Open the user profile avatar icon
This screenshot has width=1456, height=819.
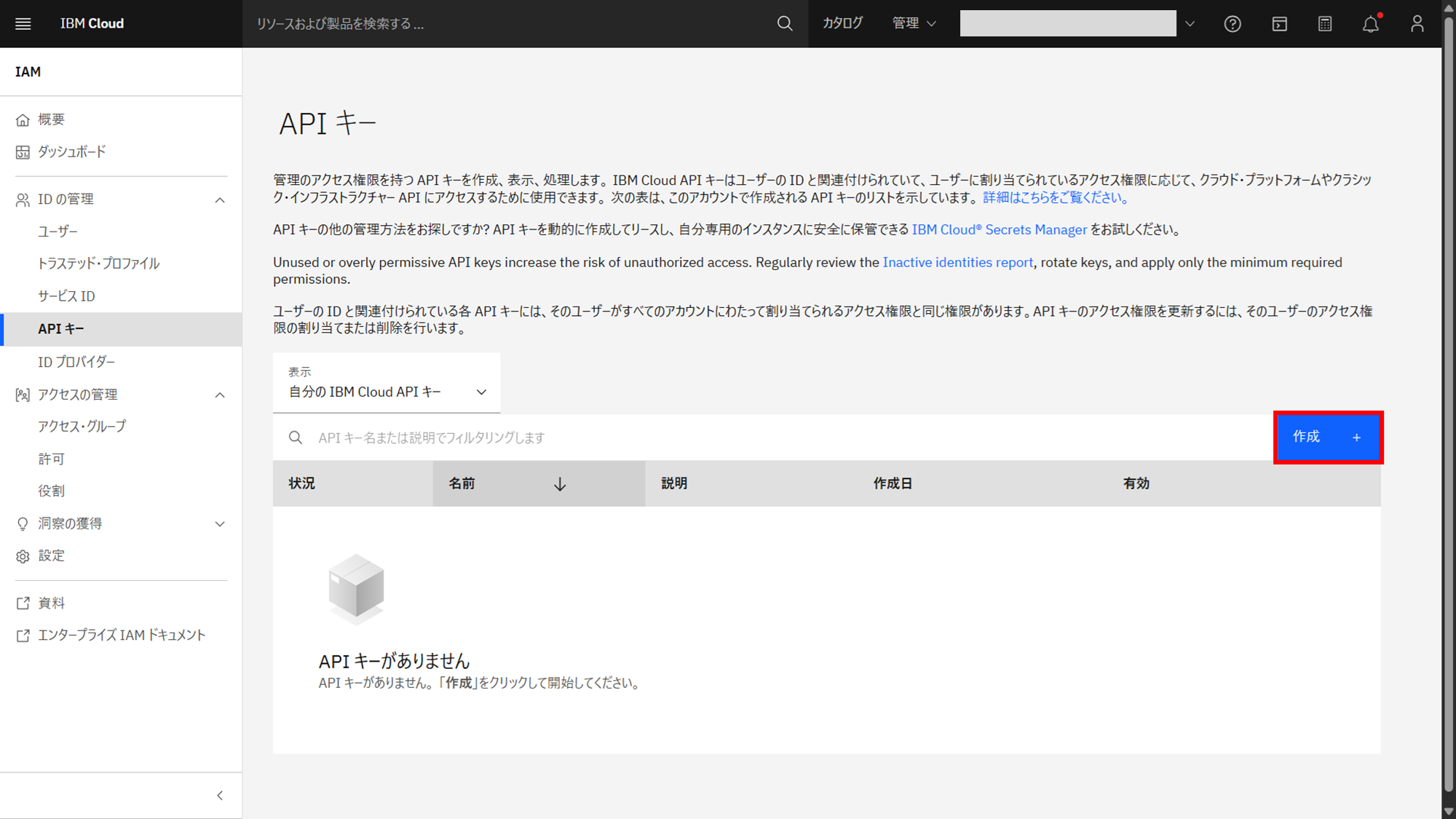(1417, 24)
